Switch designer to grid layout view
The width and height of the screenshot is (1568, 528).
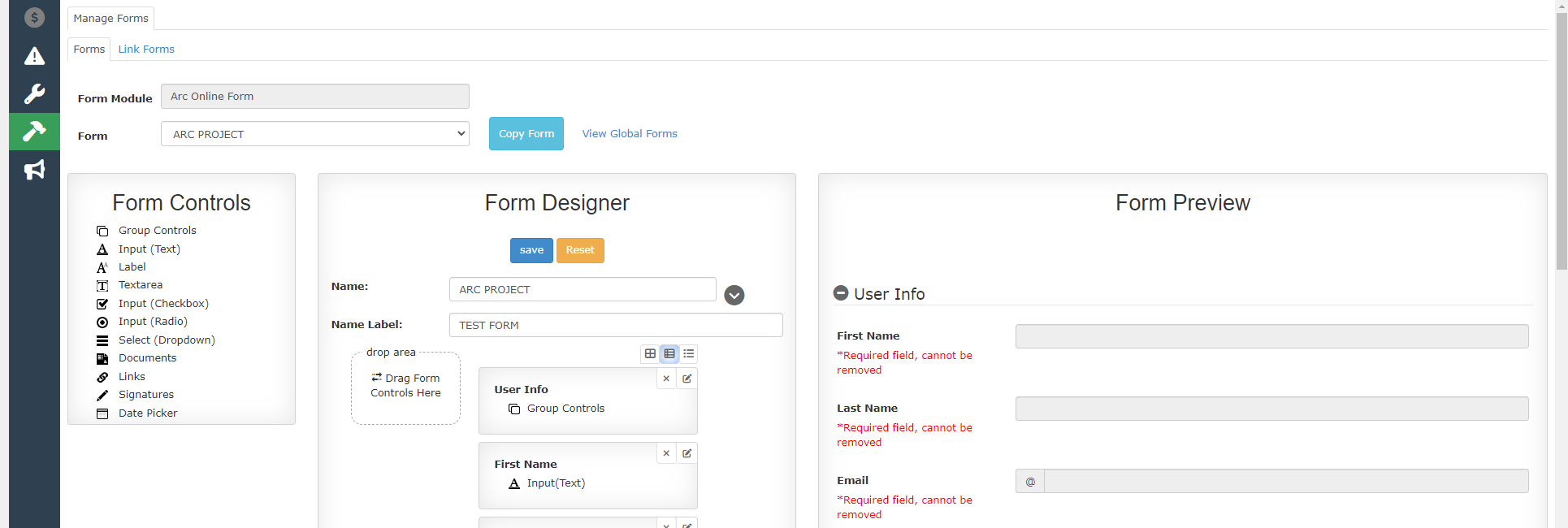click(650, 353)
